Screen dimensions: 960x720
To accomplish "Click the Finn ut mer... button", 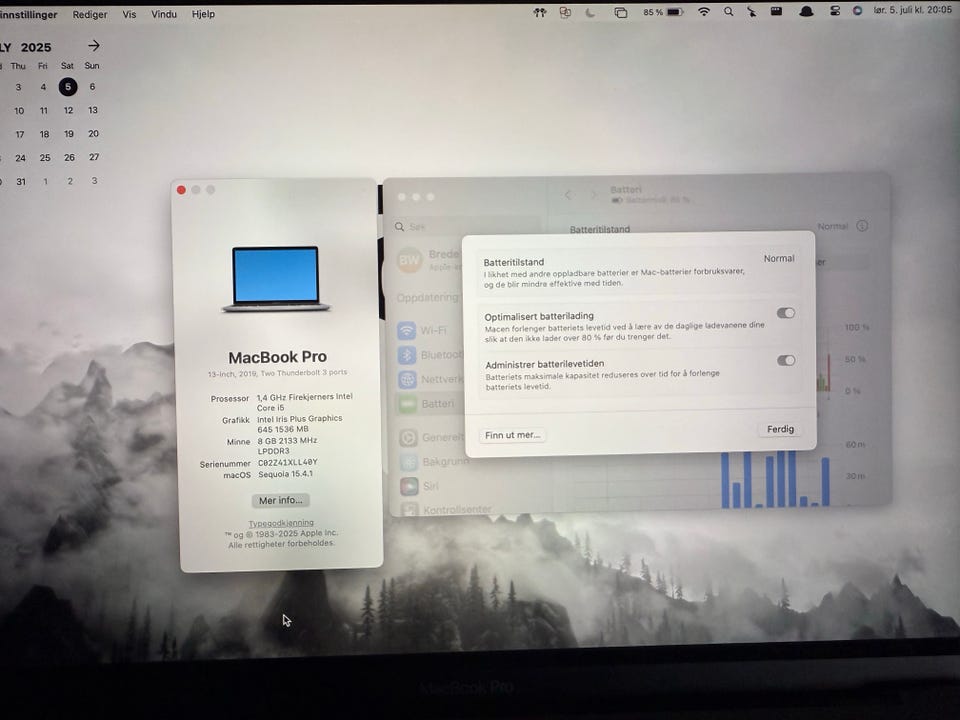I will pos(512,435).
